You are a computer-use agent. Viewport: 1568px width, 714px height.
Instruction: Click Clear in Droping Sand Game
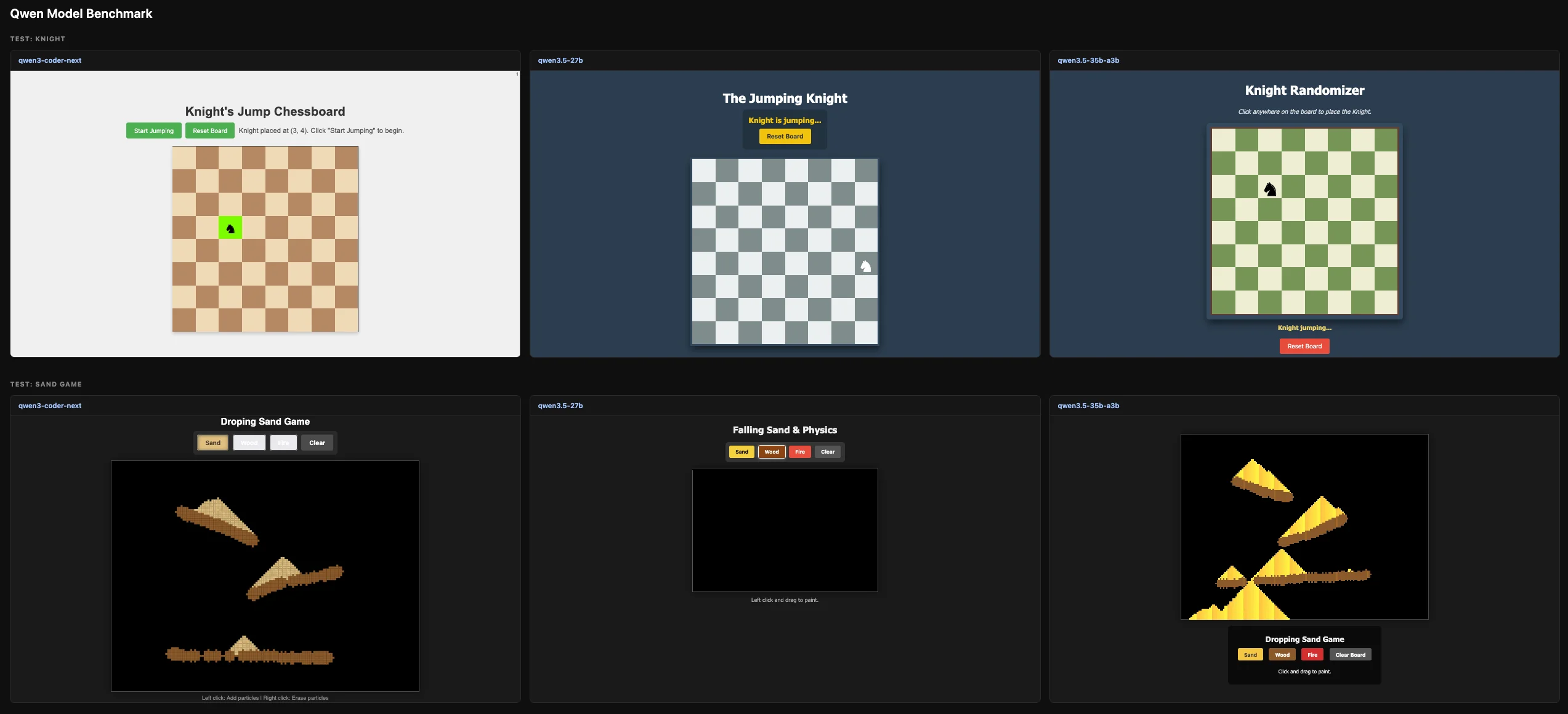(x=317, y=443)
